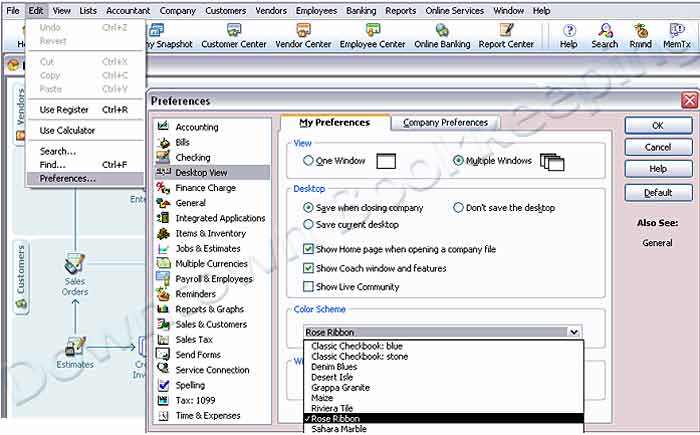Switch to My Preferences tab
The height and width of the screenshot is (435, 700).
click(x=335, y=123)
